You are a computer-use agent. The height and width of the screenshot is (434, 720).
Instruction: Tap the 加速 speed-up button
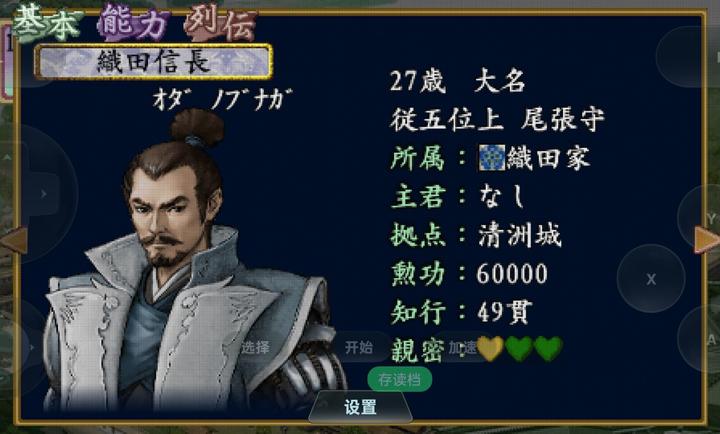tap(462, 348)
